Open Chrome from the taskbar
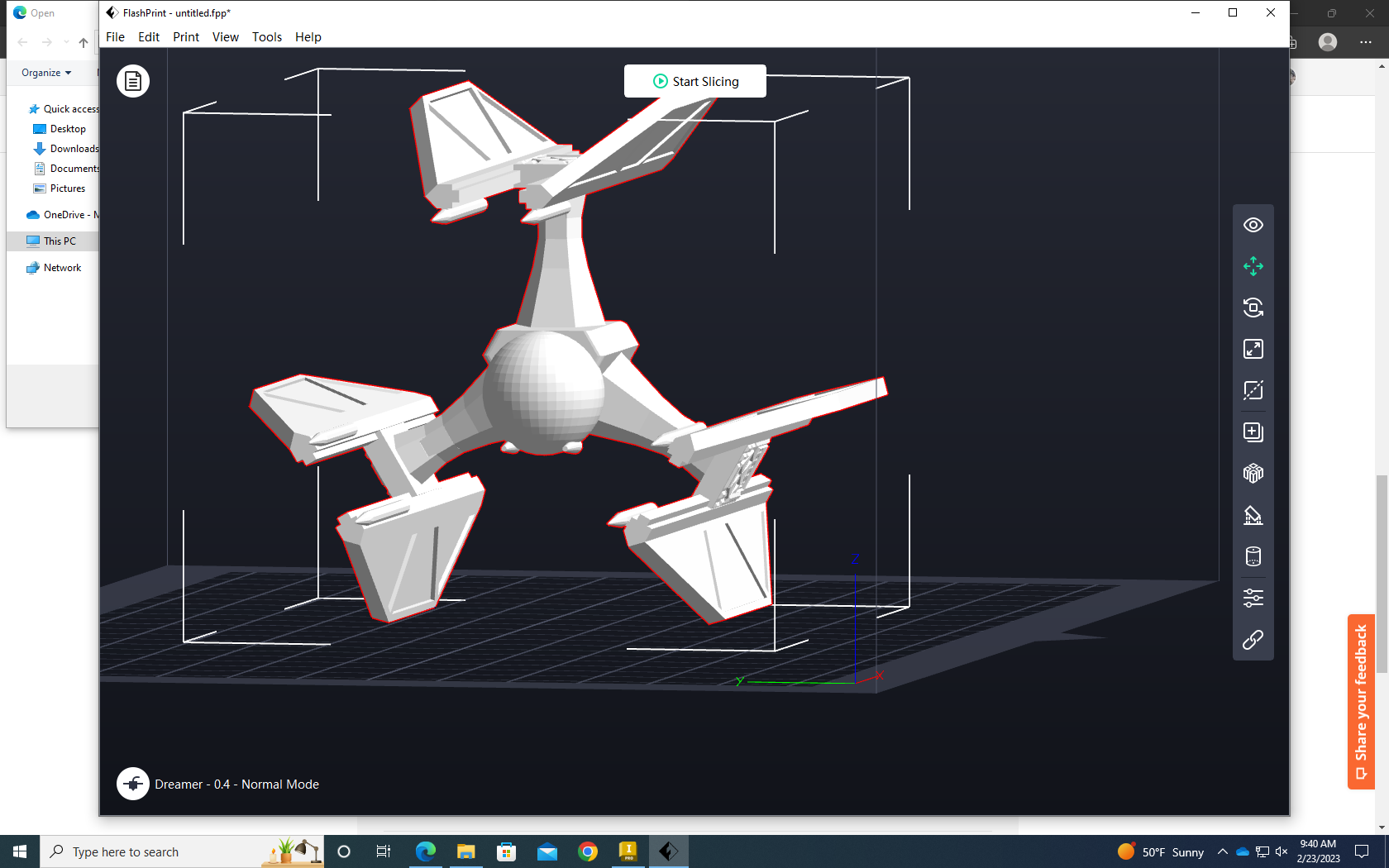1389x868 pixels. 588,851
